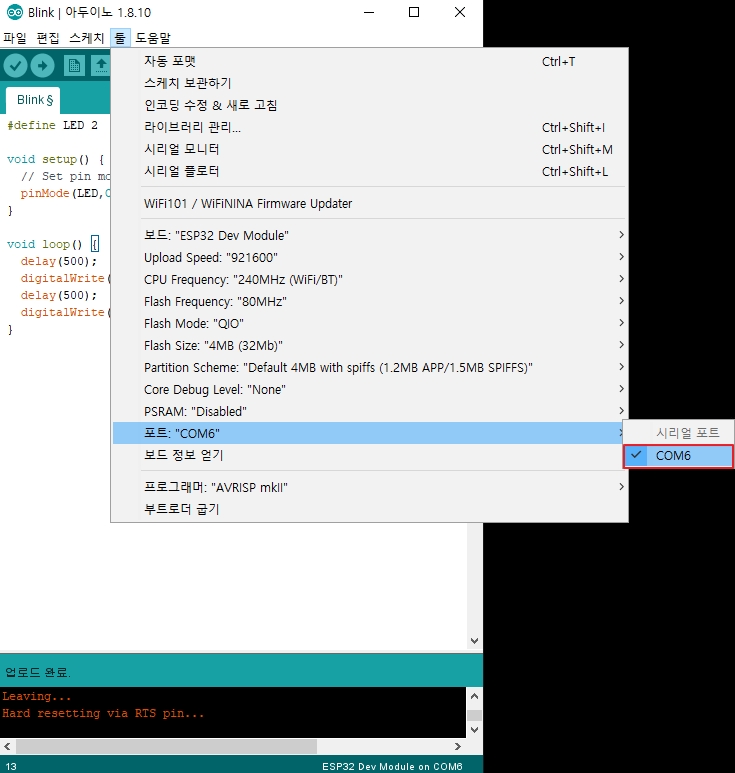Click the Arduino logo in title bar
Image resolution: width=735 pixels, height=773 pixels.
tap(15, 12)
